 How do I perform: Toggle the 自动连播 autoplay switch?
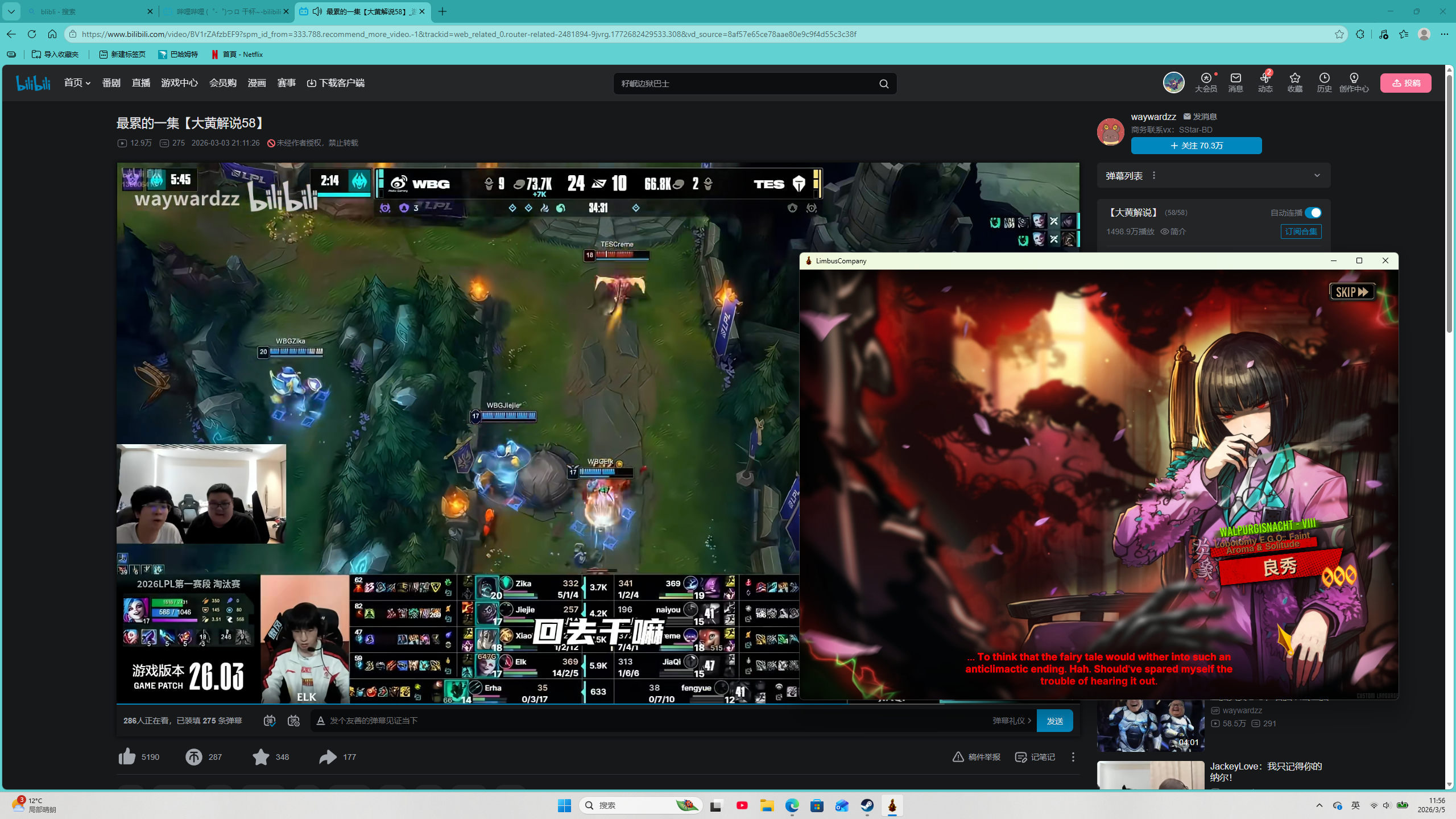tap(1313, 213)
